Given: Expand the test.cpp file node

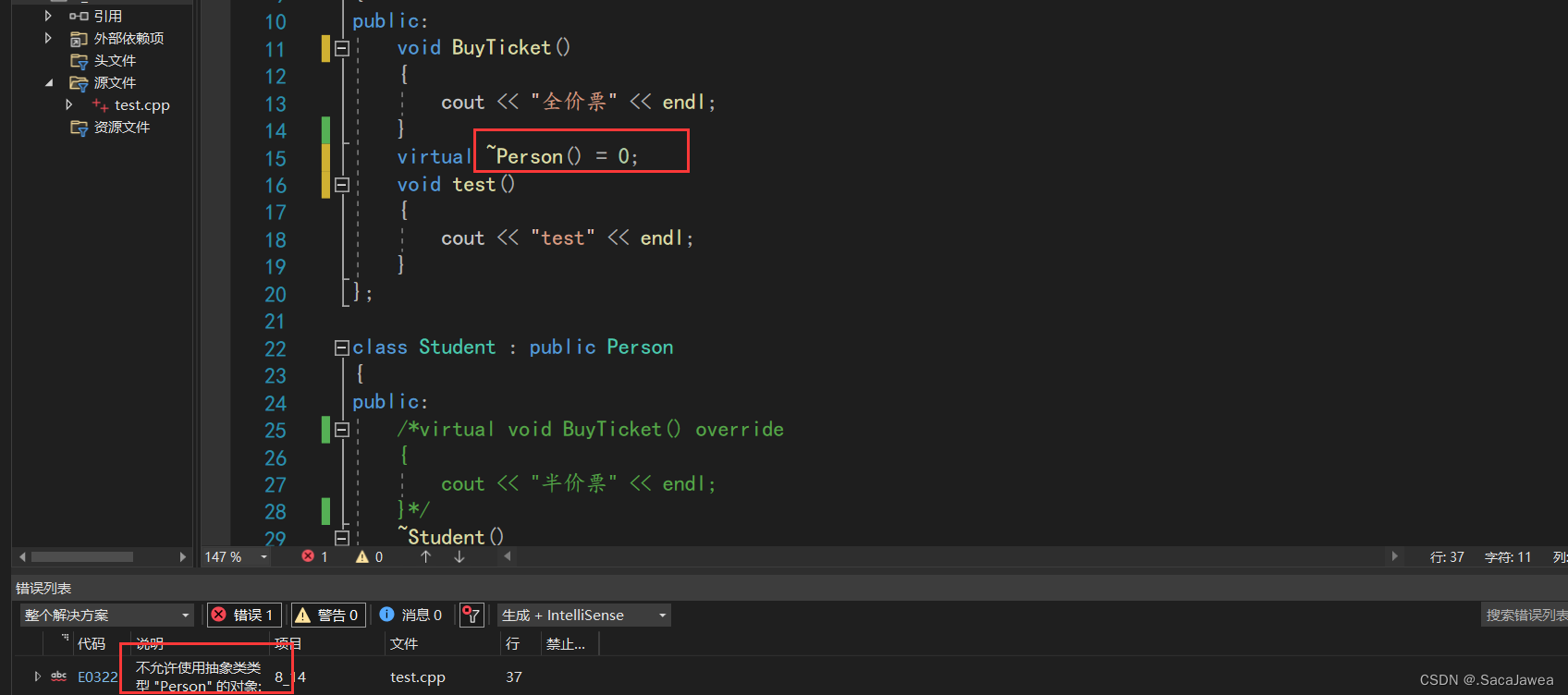Looking at the screenshot, I should point(69,104).
